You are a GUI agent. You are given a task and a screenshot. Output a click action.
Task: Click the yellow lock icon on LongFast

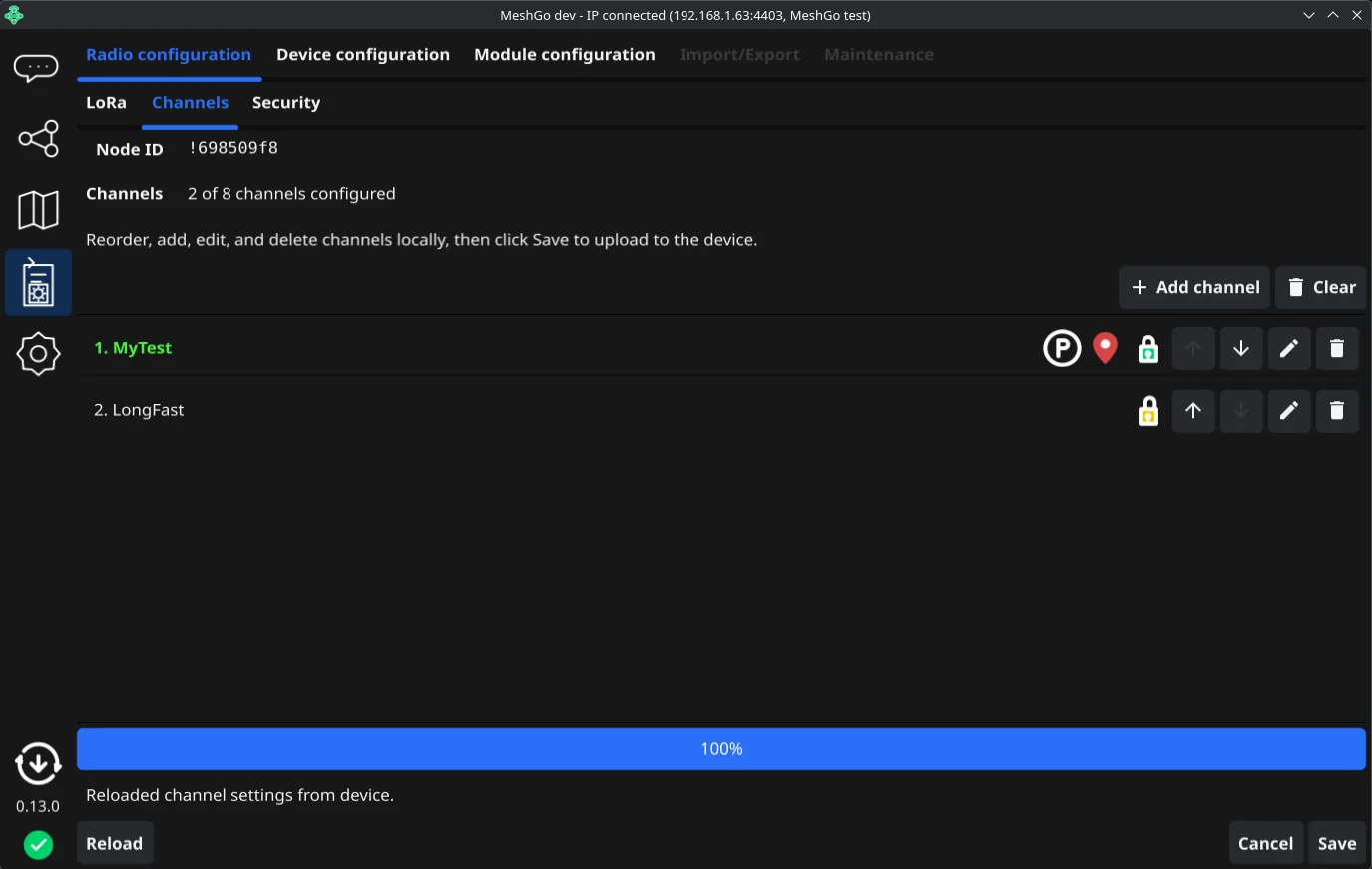coord(1148,410)
